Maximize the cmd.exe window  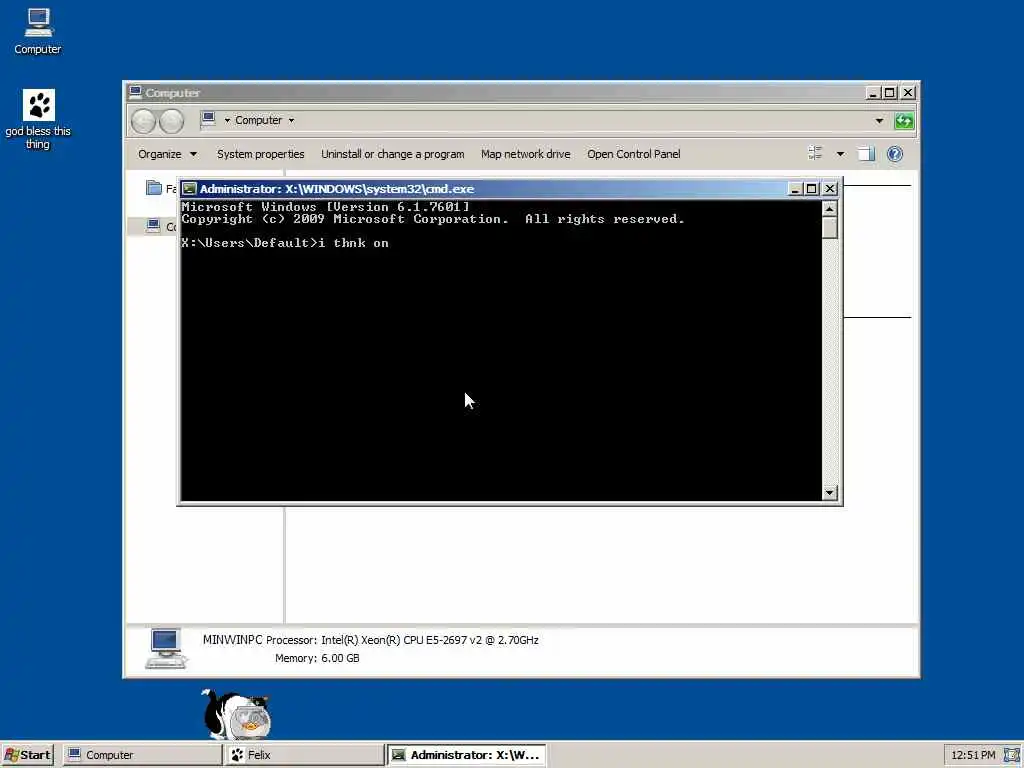click(811, 189)
